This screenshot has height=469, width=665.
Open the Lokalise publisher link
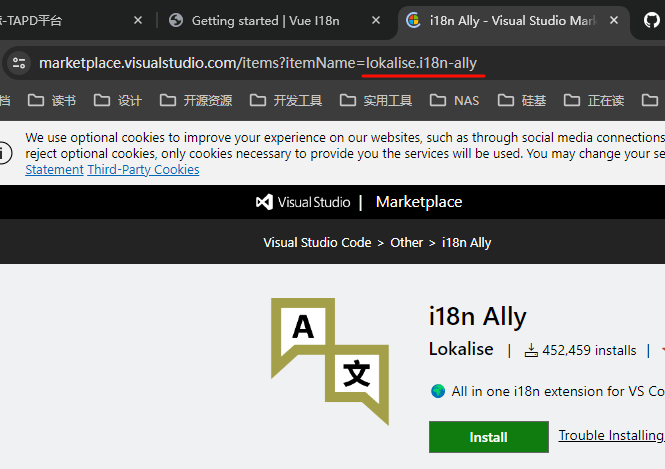(461, 349)
